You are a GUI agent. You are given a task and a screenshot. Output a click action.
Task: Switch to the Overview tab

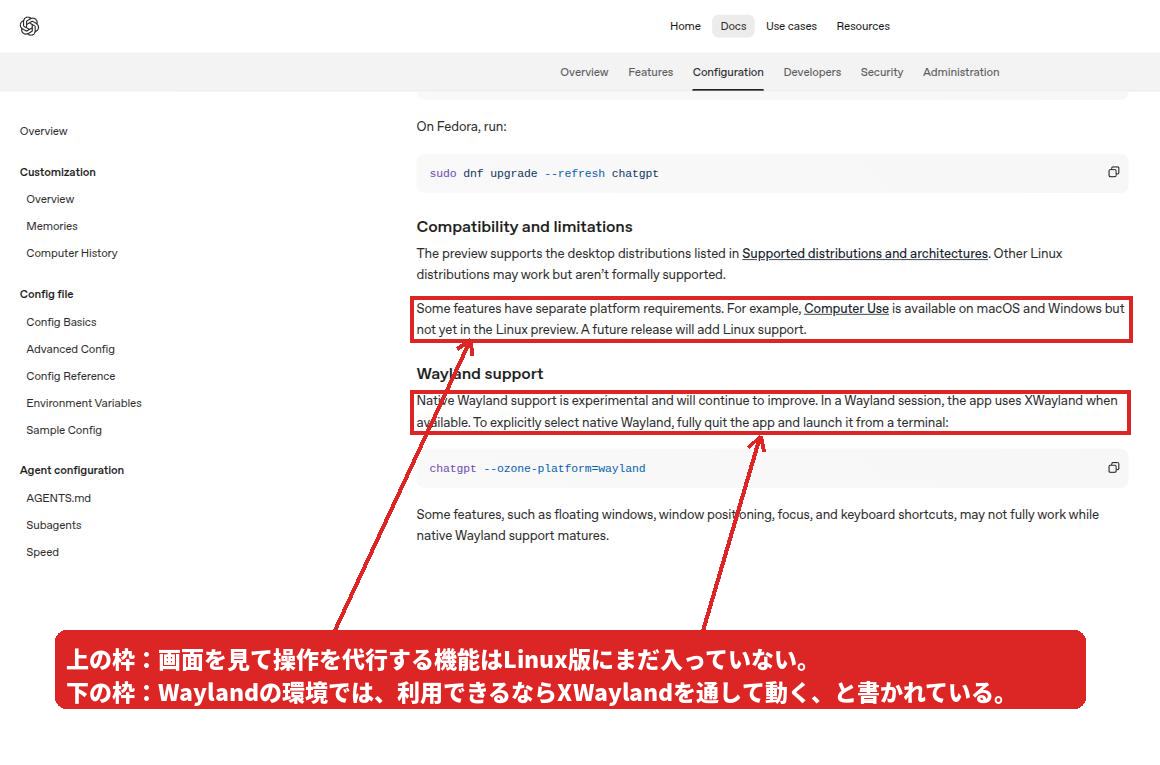584,72
